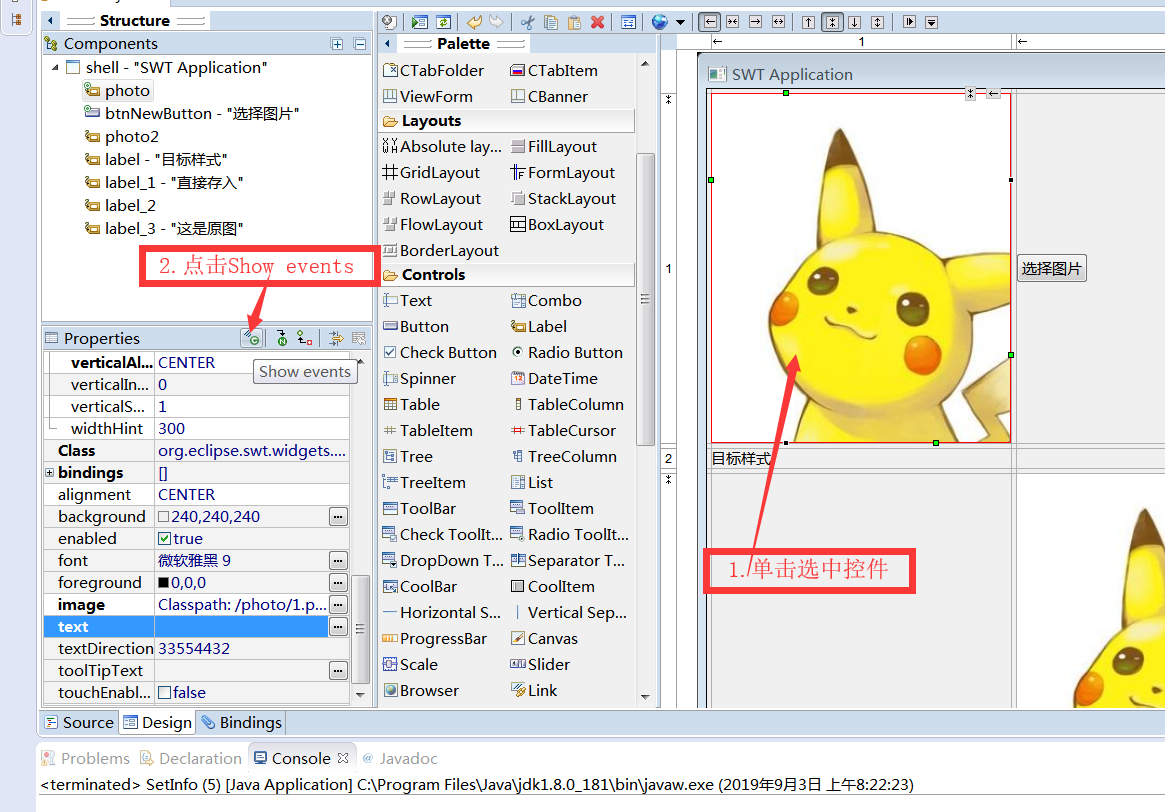Select FormLayout in the palette
1165x812 pixels.
(x=562, y=172)
